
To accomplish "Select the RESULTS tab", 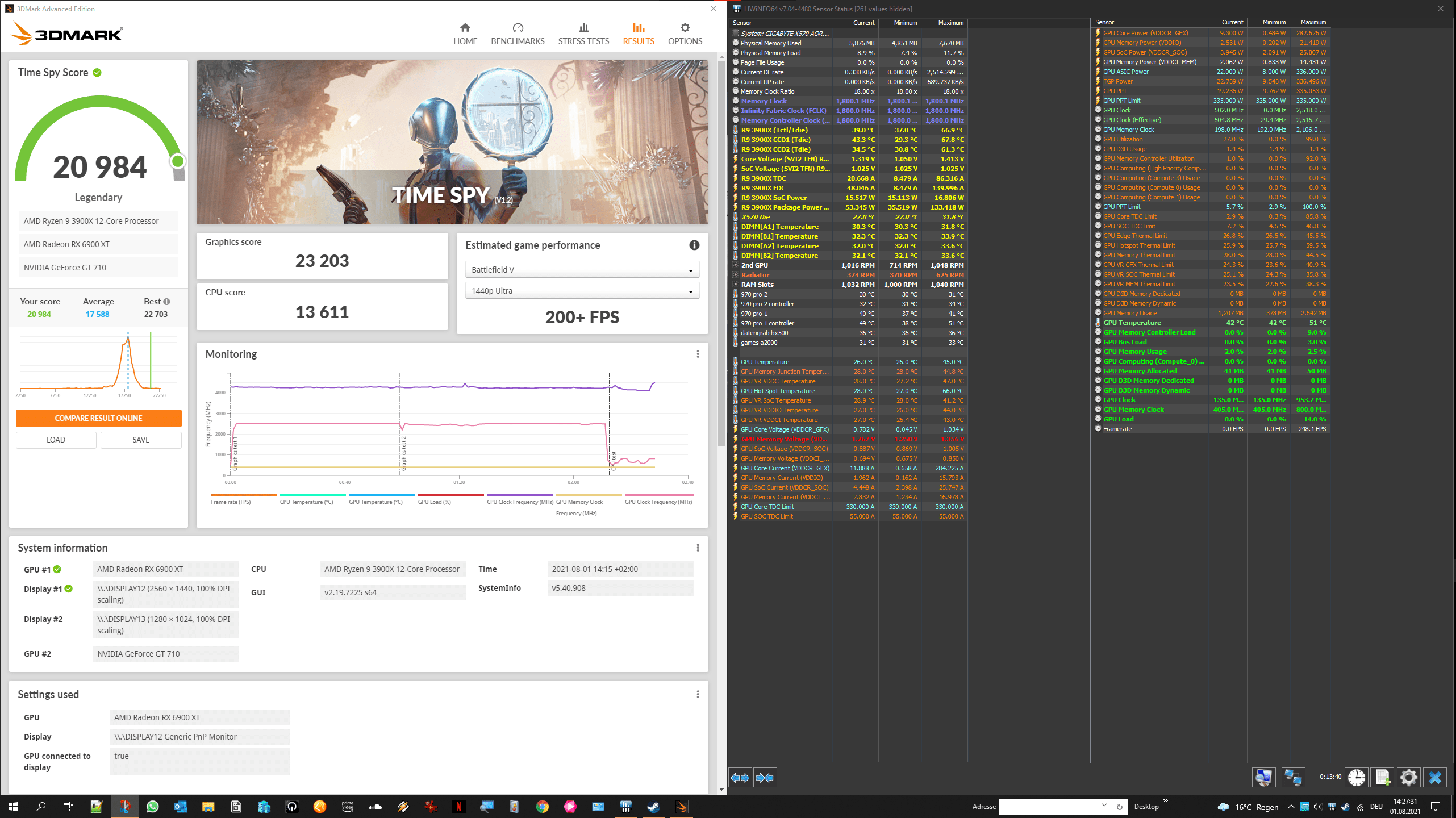I will (x=639, y=34).
